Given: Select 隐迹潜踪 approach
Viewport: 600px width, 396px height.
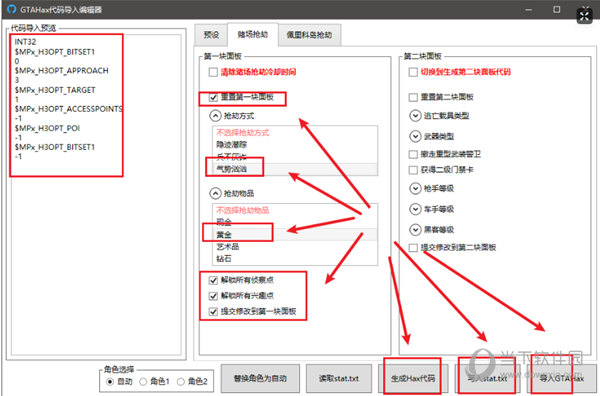Looking at the screenshot, I should (x=295, y=145).
